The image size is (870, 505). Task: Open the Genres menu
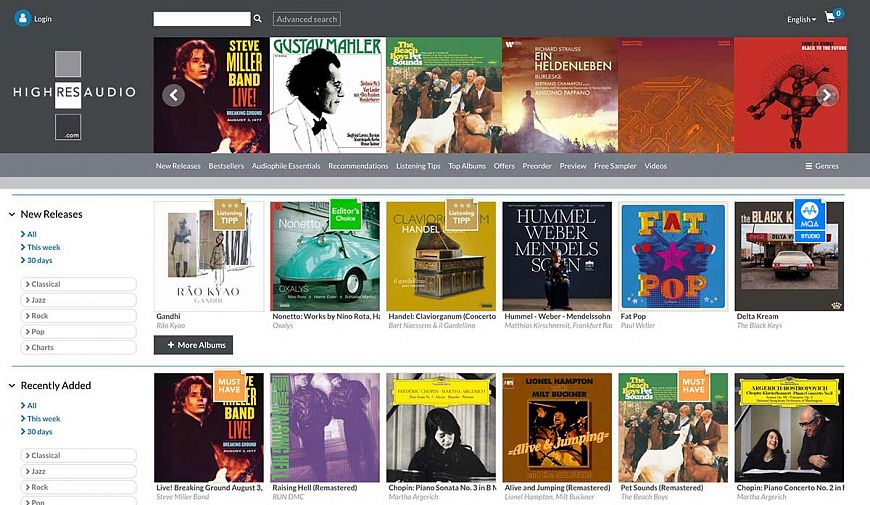coord(822,166)
